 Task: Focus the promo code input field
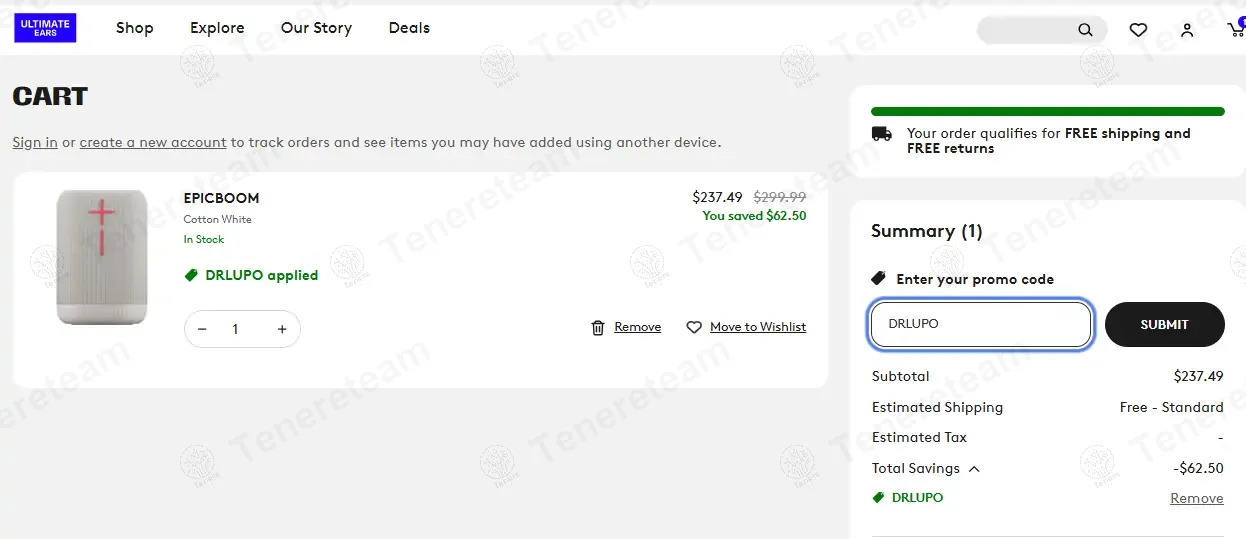[x=980, y=324]
